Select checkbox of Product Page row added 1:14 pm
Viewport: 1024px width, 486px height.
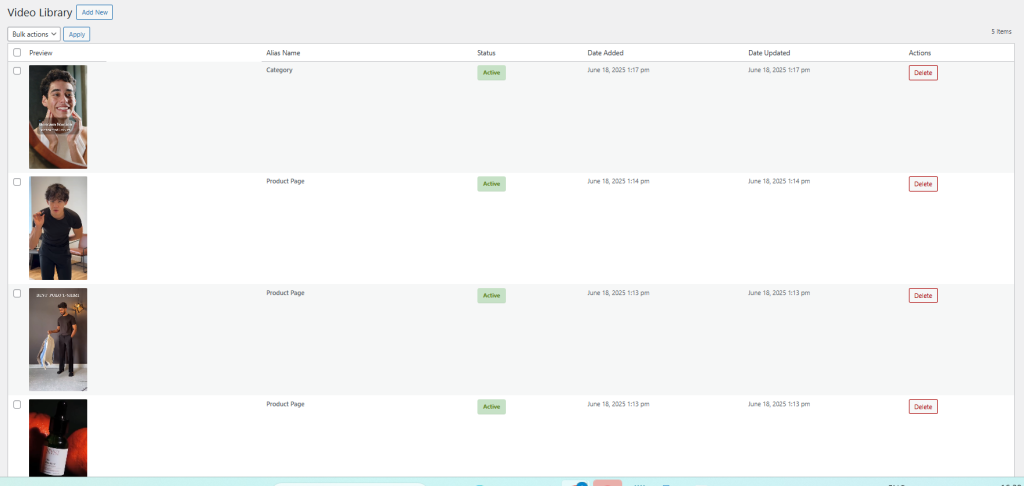pyautogui.click(x=17, y=182)
